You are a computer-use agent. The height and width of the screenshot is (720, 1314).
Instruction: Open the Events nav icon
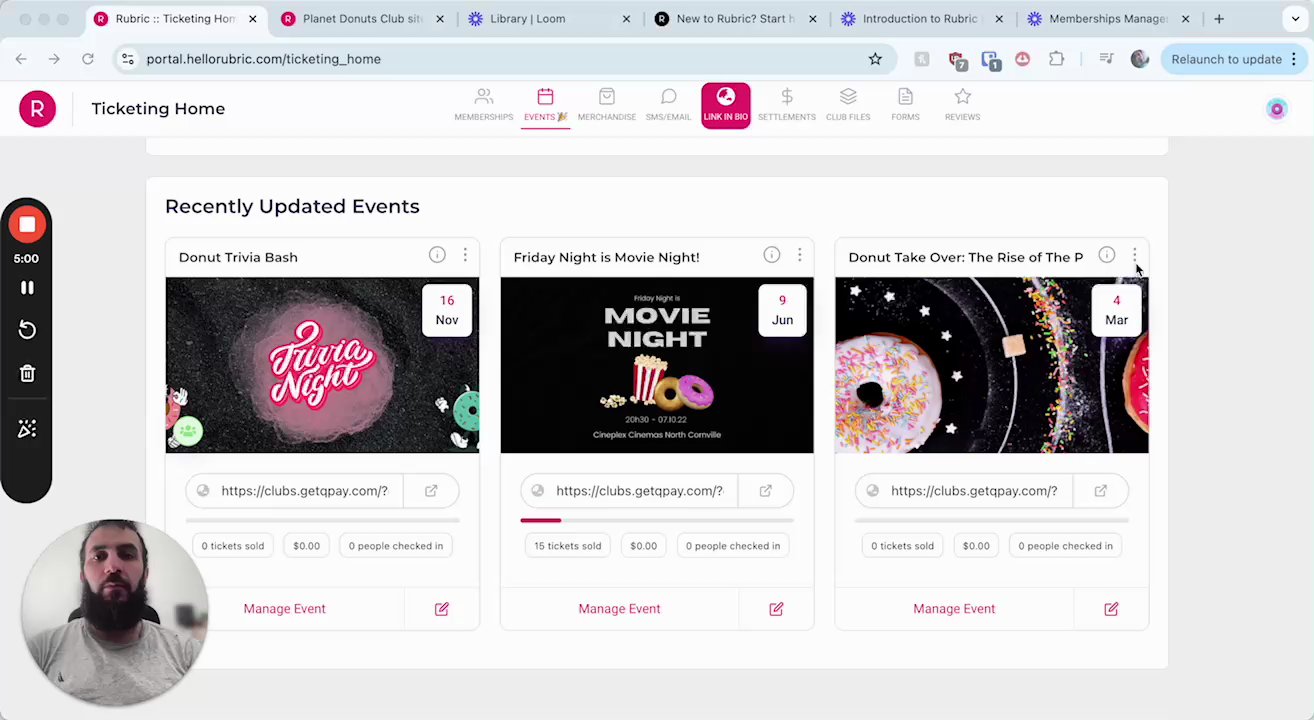(545, 104)
